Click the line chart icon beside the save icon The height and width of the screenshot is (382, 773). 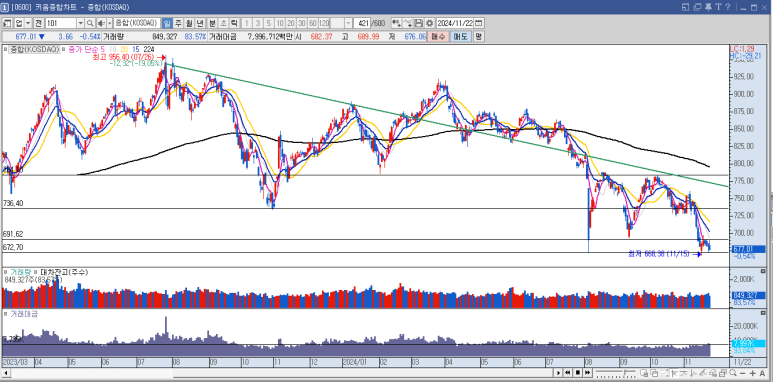(408, 23)
